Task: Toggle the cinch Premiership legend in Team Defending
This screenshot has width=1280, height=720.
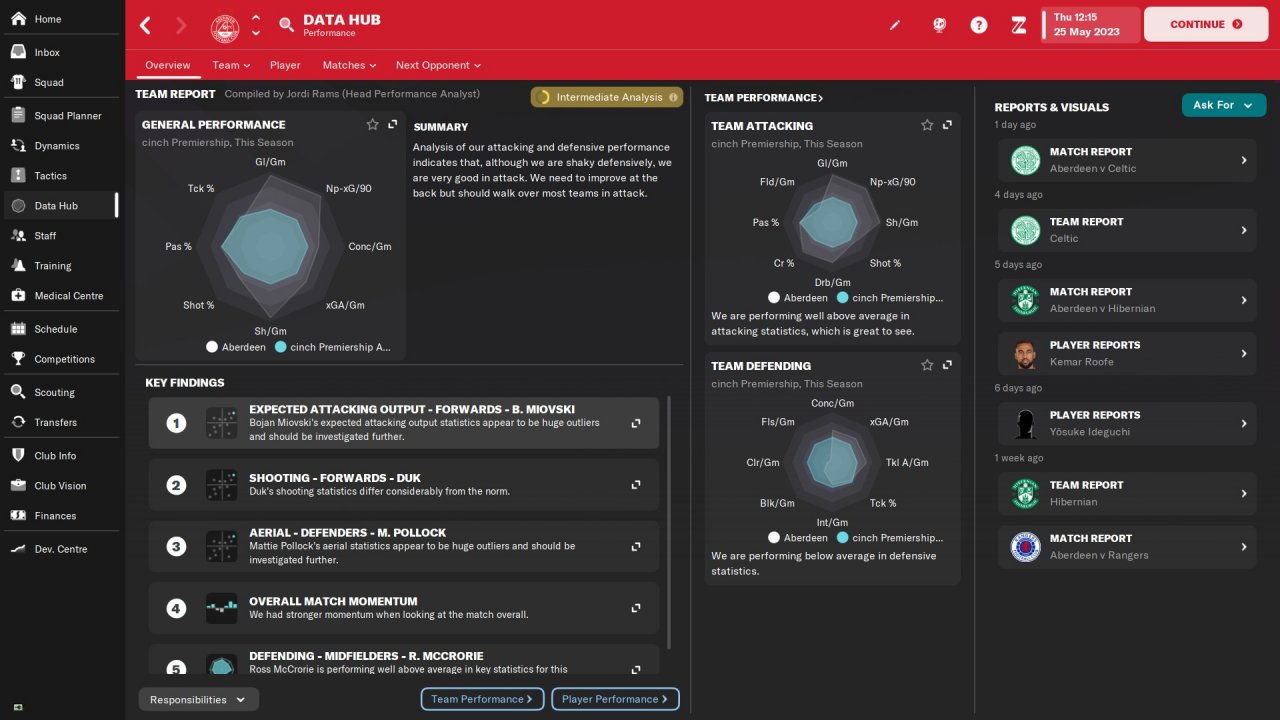Action: point(890,538)
